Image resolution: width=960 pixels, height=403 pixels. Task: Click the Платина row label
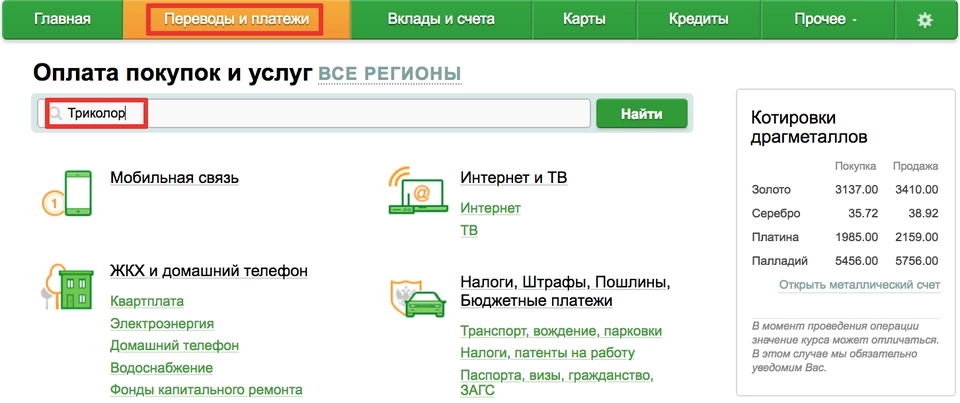pyautogui.click(x=775, y=237)
